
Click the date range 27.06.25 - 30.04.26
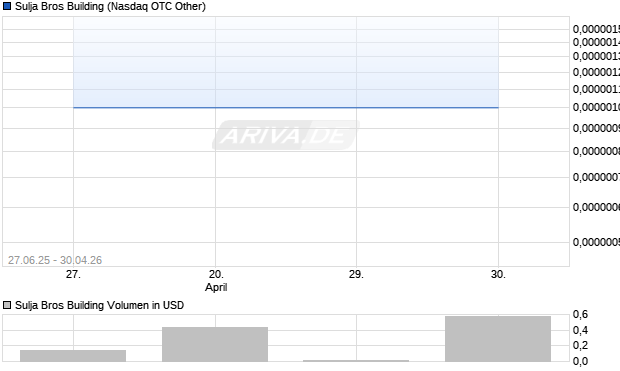coord(55,260)
